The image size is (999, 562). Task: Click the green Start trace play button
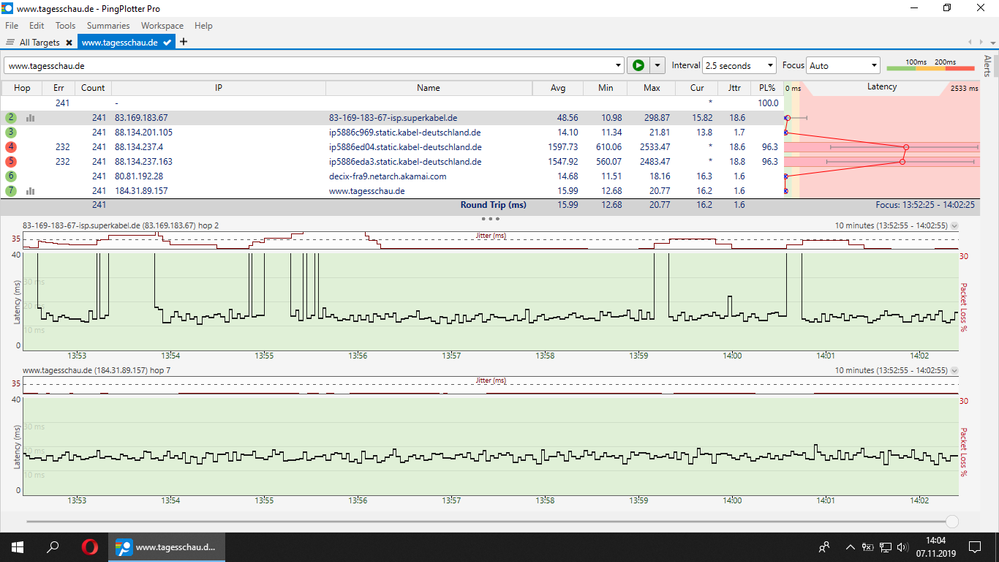(x=637, y=66)
